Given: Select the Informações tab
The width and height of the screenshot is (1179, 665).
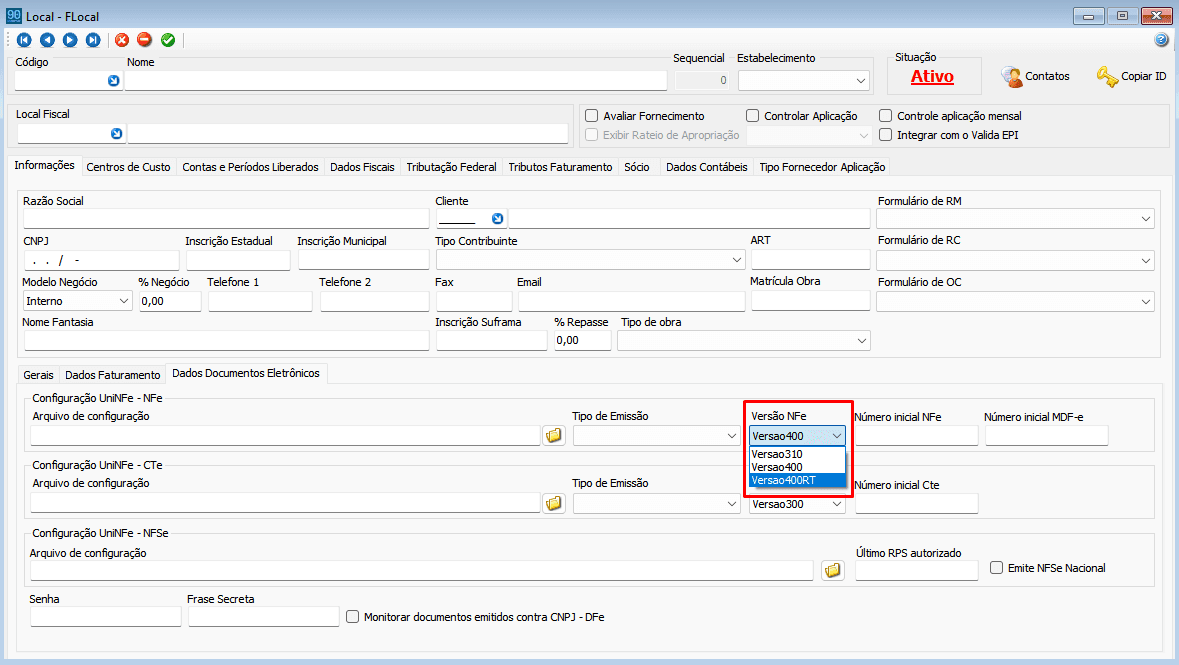Looking at the screenshot, I should pos(44,165).
